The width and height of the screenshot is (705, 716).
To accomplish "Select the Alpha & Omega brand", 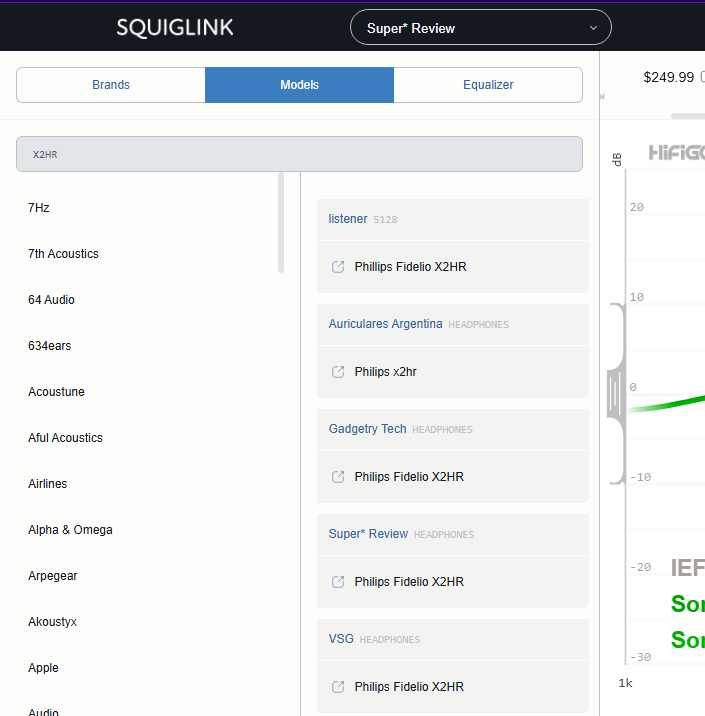I will pos(70,530).
